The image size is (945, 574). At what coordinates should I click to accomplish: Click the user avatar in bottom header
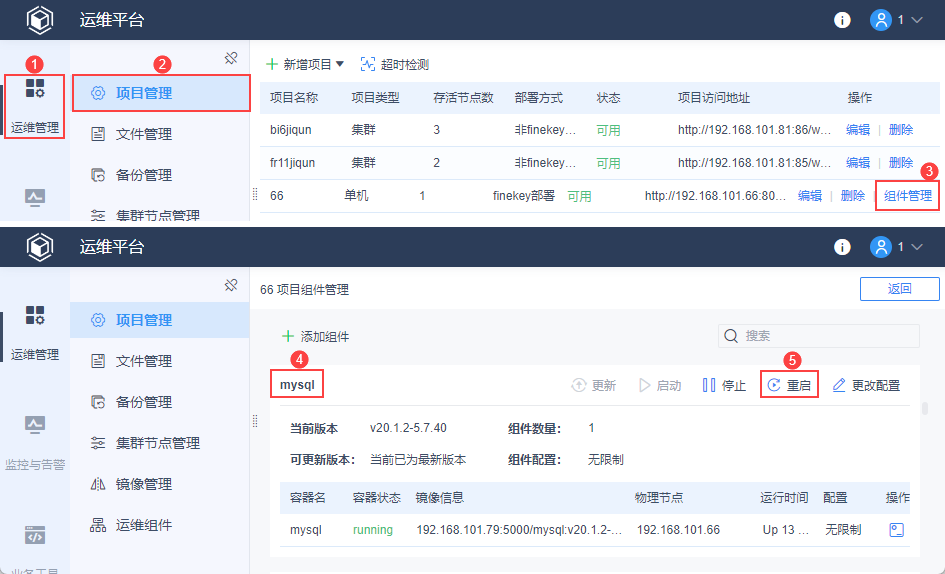click(x=881, y=247)
